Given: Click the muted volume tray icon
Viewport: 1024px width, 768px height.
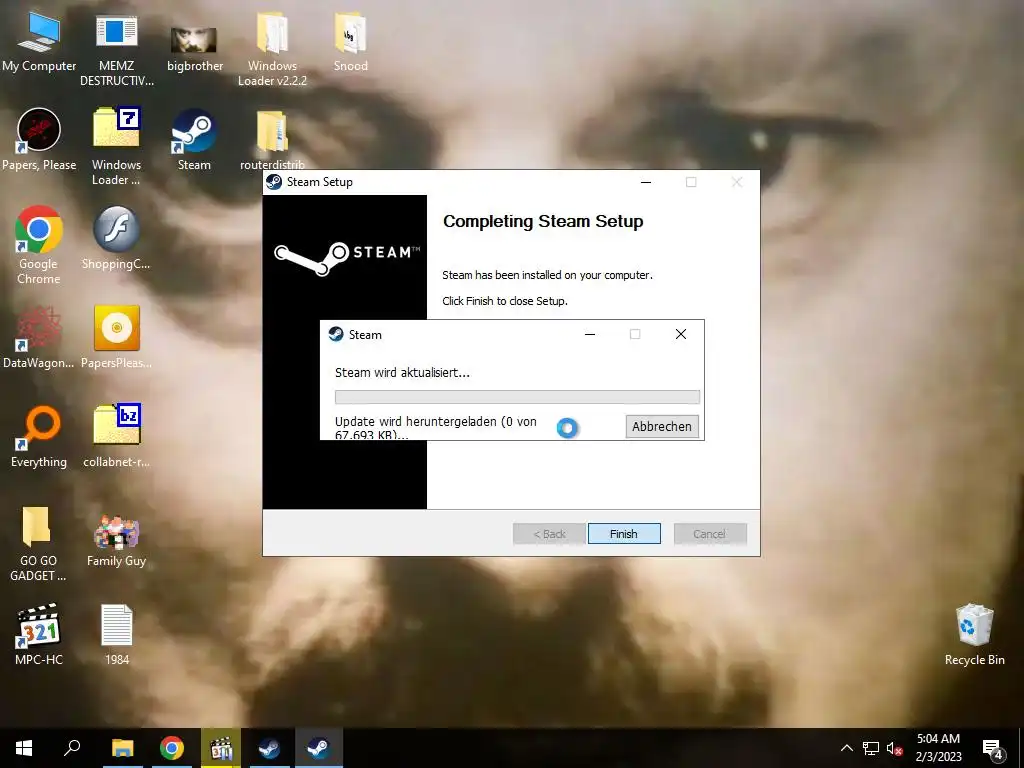Looking at the screenshot, I should 895,748.
